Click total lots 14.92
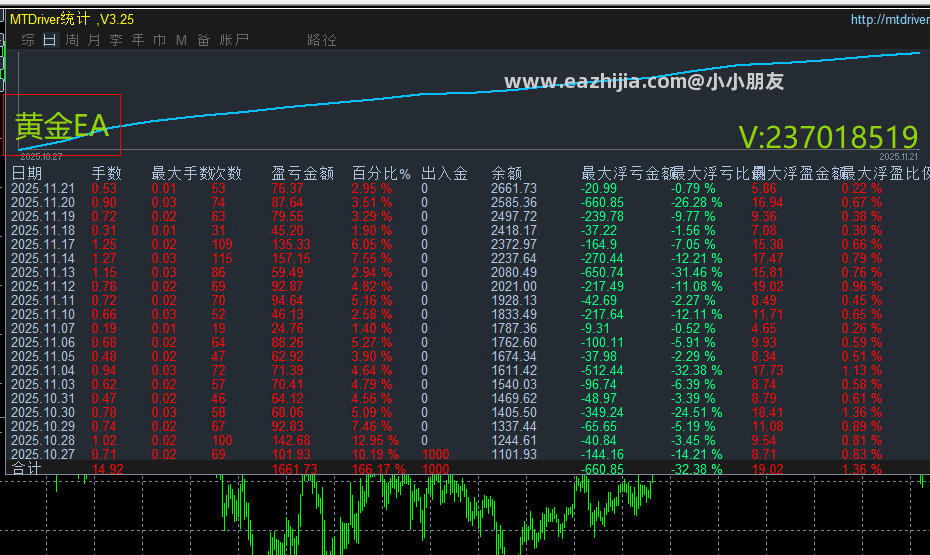The width and height of the screenshot is (930, 555). pos(107,468)
